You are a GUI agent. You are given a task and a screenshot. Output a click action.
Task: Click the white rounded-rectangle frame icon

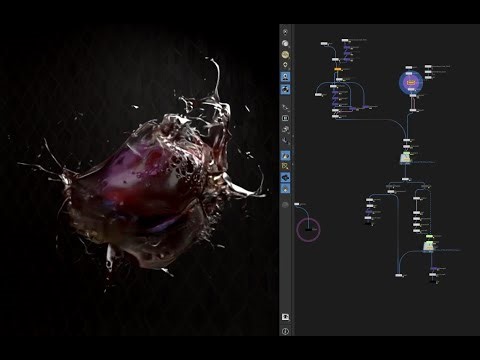(285, 118)
